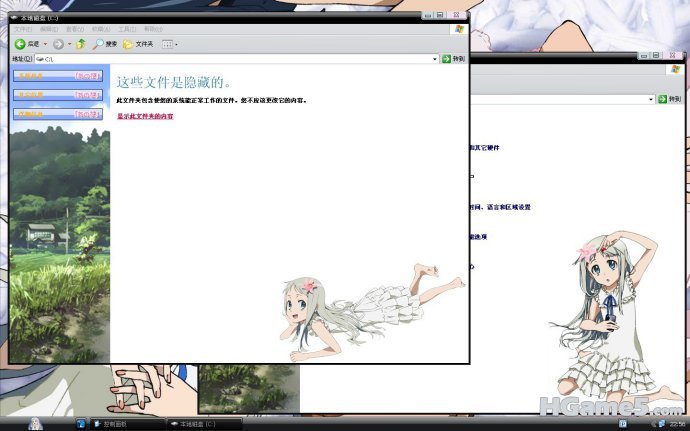
Task: Click the 其它硬件 category link in Control Panel
Action: coord(484,148)
